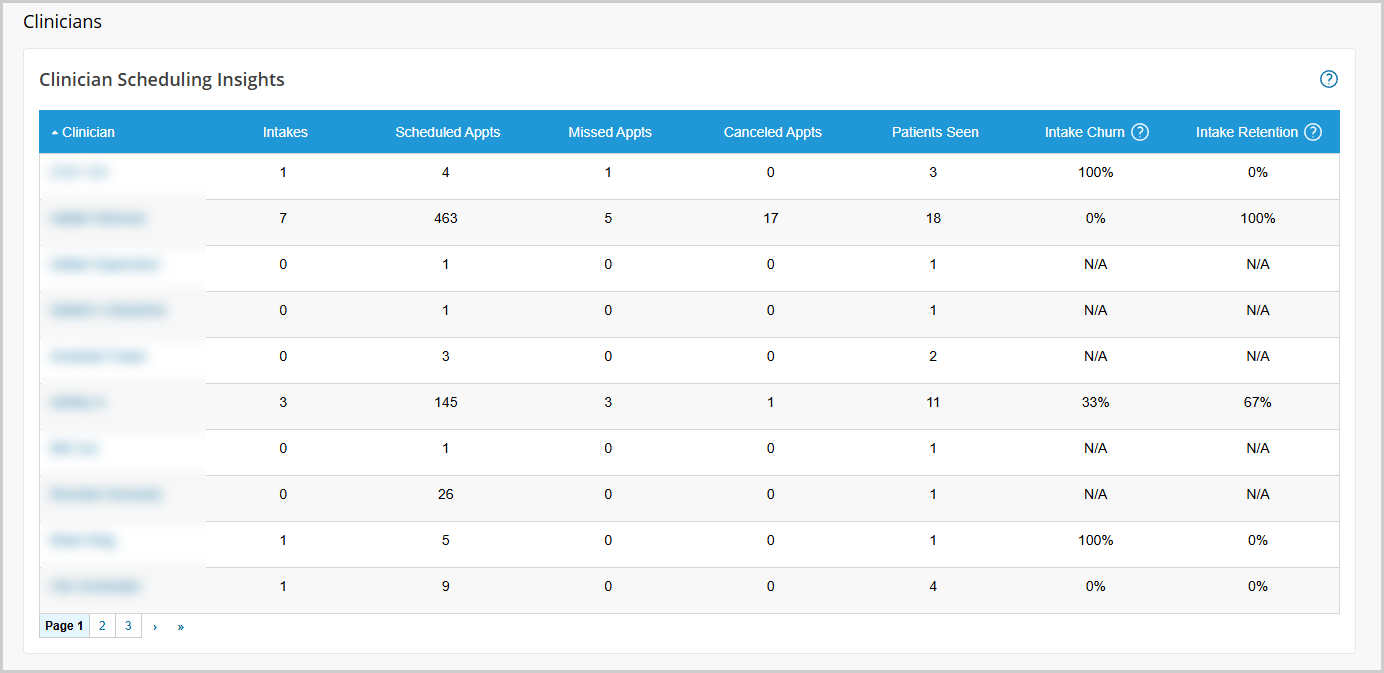Click the Clinician Scheduling Insights title

tap(162, 80)
